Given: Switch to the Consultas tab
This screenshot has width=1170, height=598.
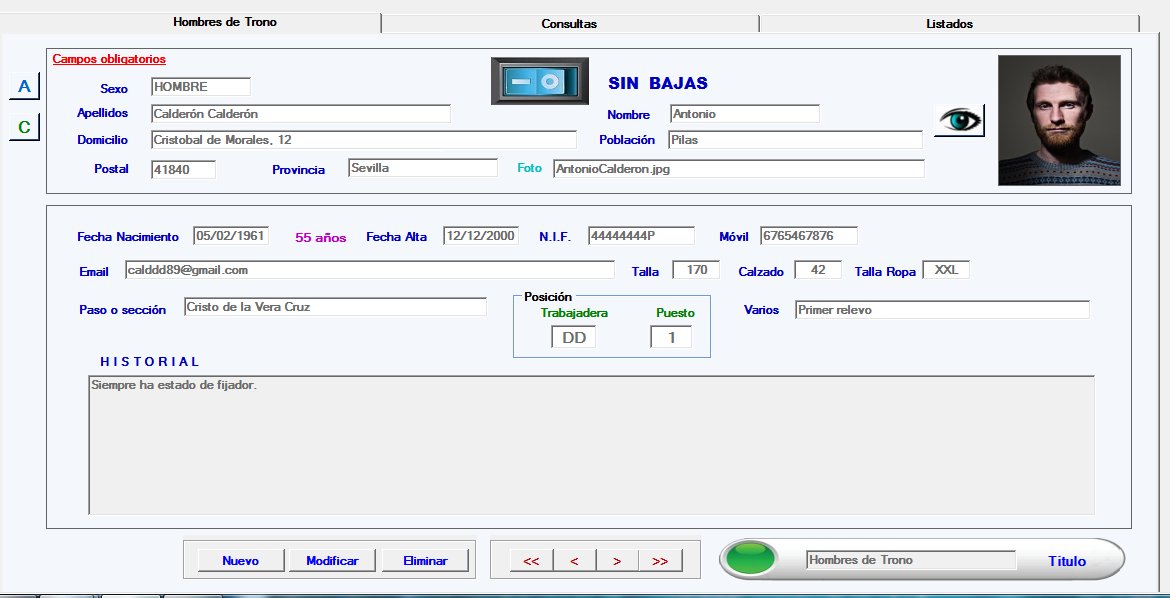Looking at the screenshot, I should pyautogui.click(x=569, y=23).
